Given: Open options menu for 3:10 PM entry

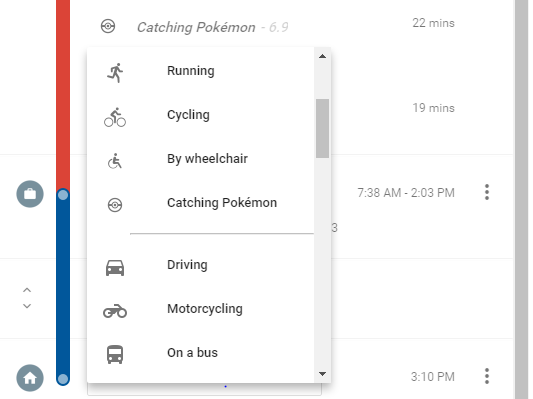Looking at the screenshot, I should 487,376.
